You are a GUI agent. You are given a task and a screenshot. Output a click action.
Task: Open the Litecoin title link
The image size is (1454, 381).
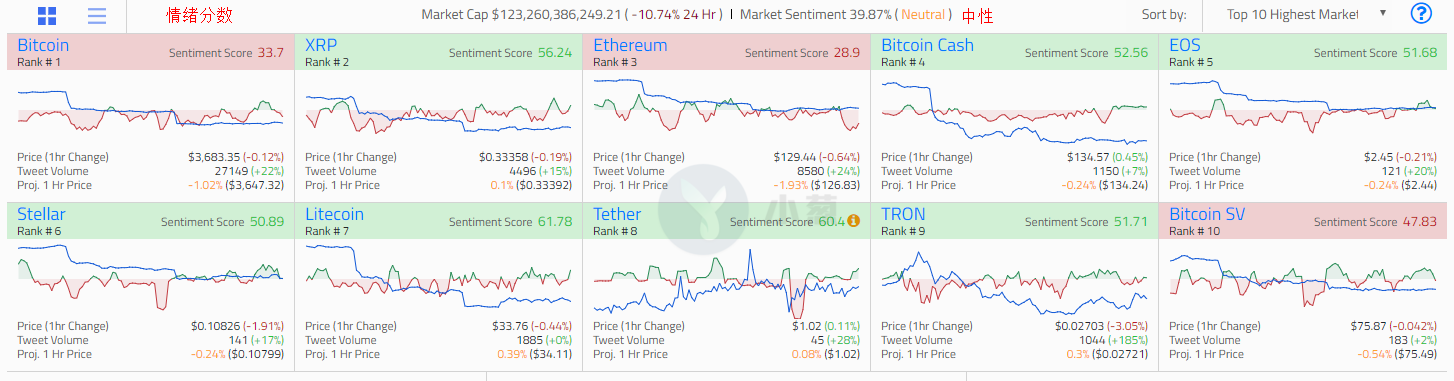click(335, 214)
